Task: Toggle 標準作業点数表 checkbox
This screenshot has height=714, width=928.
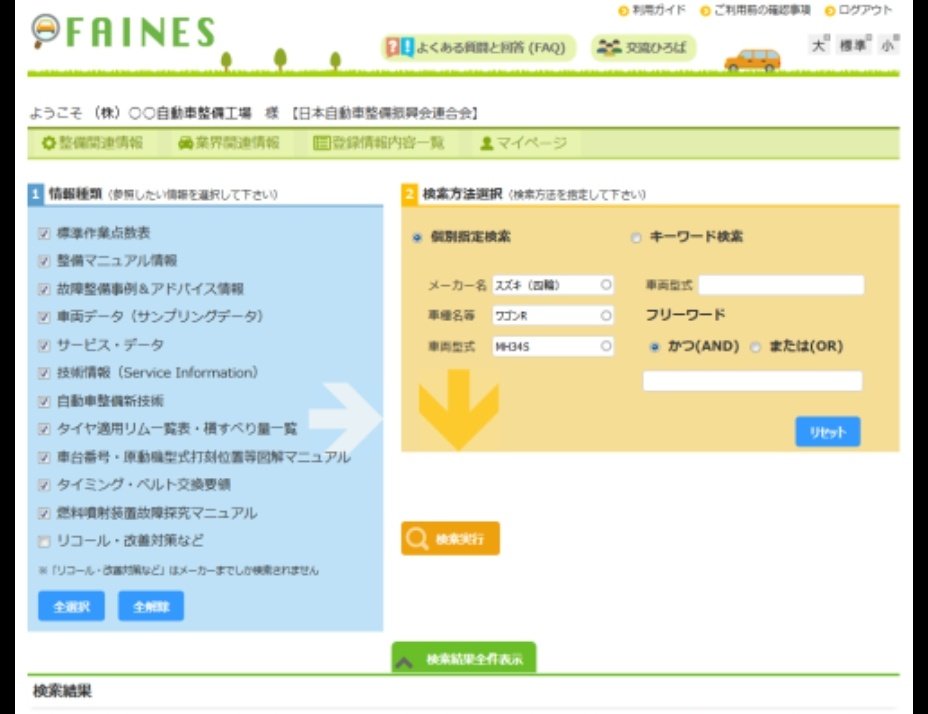Action: pyautogui.click(x=44, y=233)
